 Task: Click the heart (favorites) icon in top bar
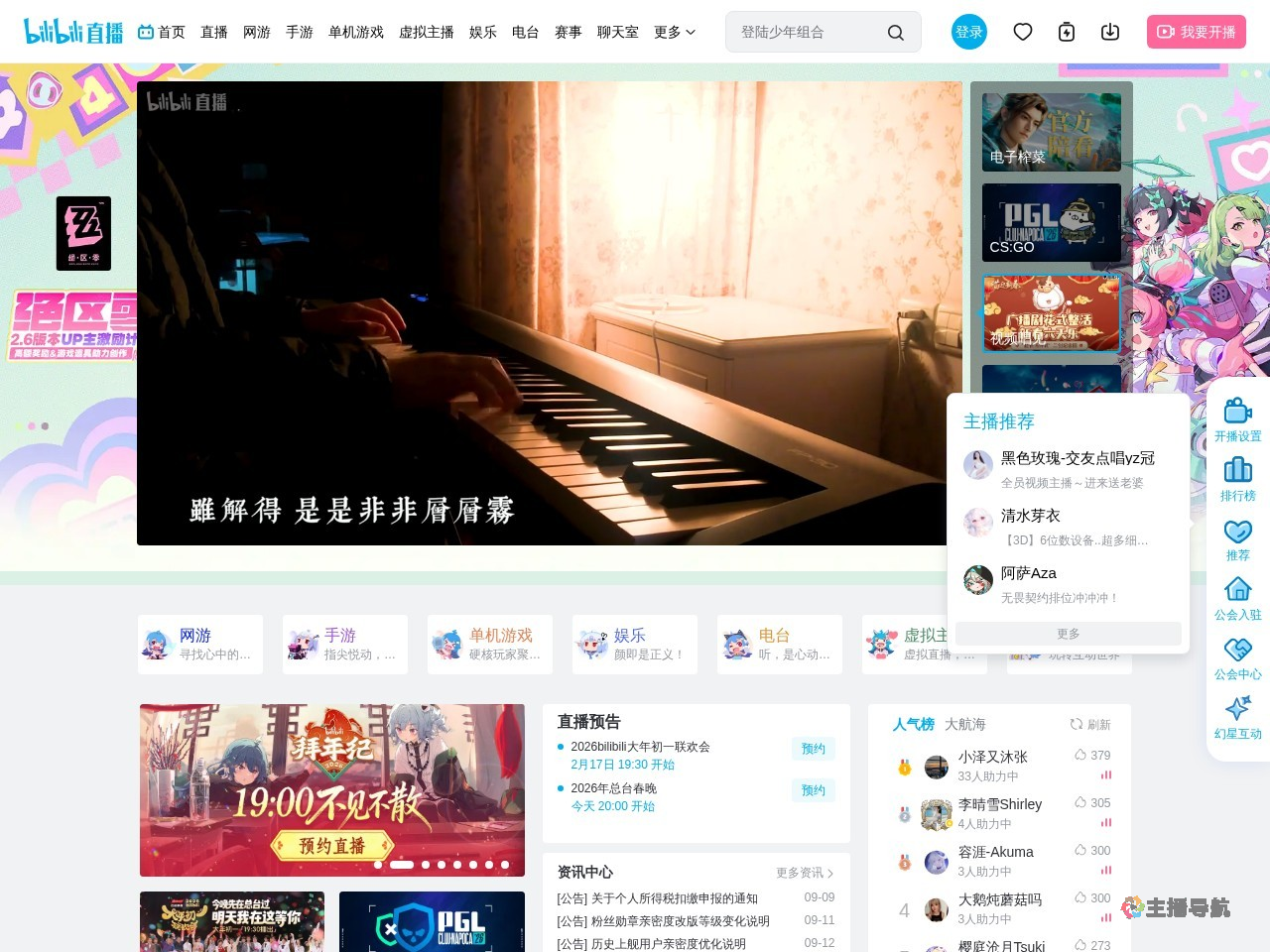tap(1023, 32)
